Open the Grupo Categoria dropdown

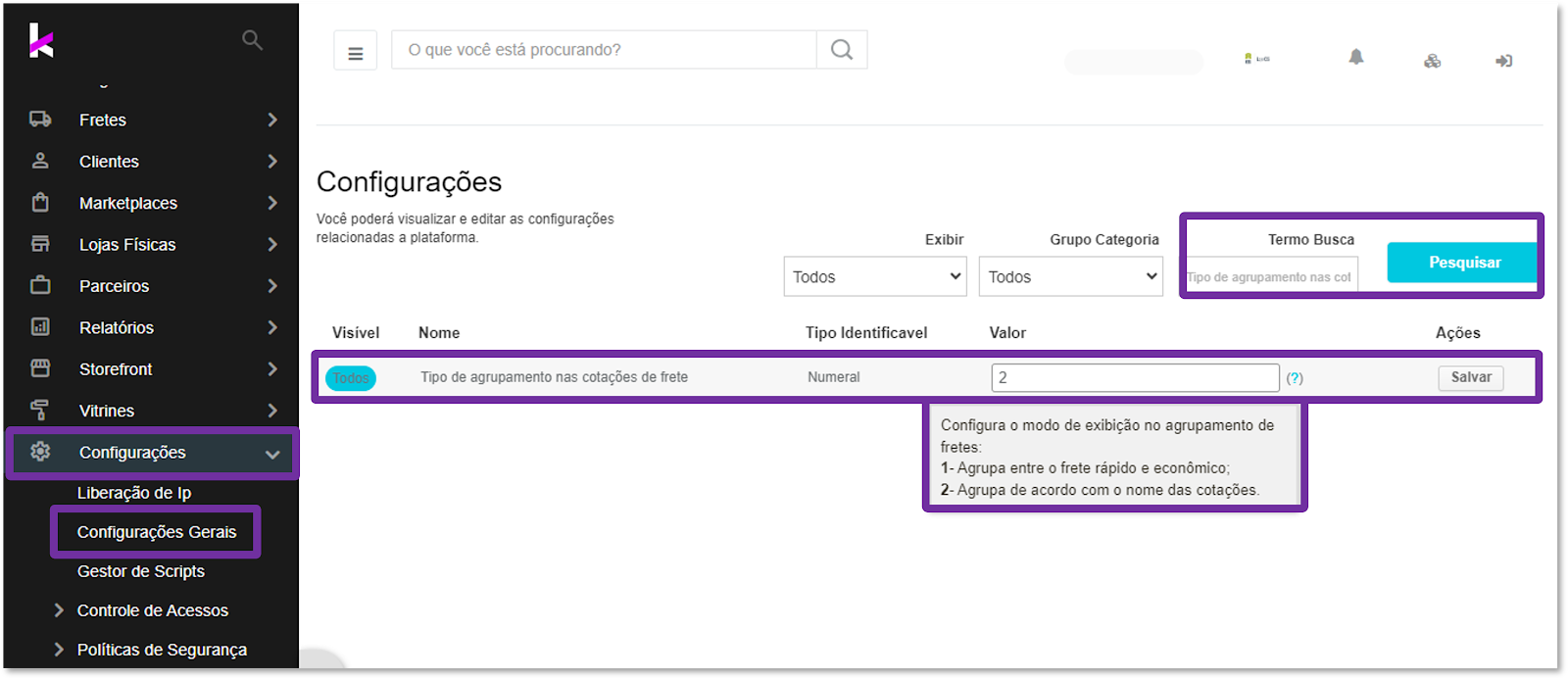point(1071,276)
